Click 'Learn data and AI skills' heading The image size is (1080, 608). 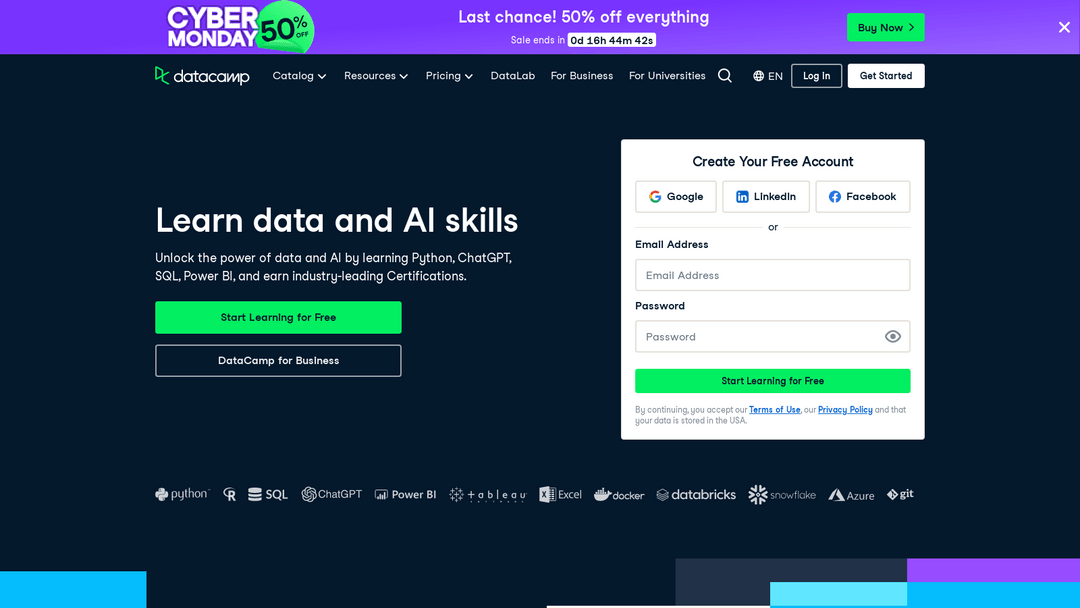(336, 221)
